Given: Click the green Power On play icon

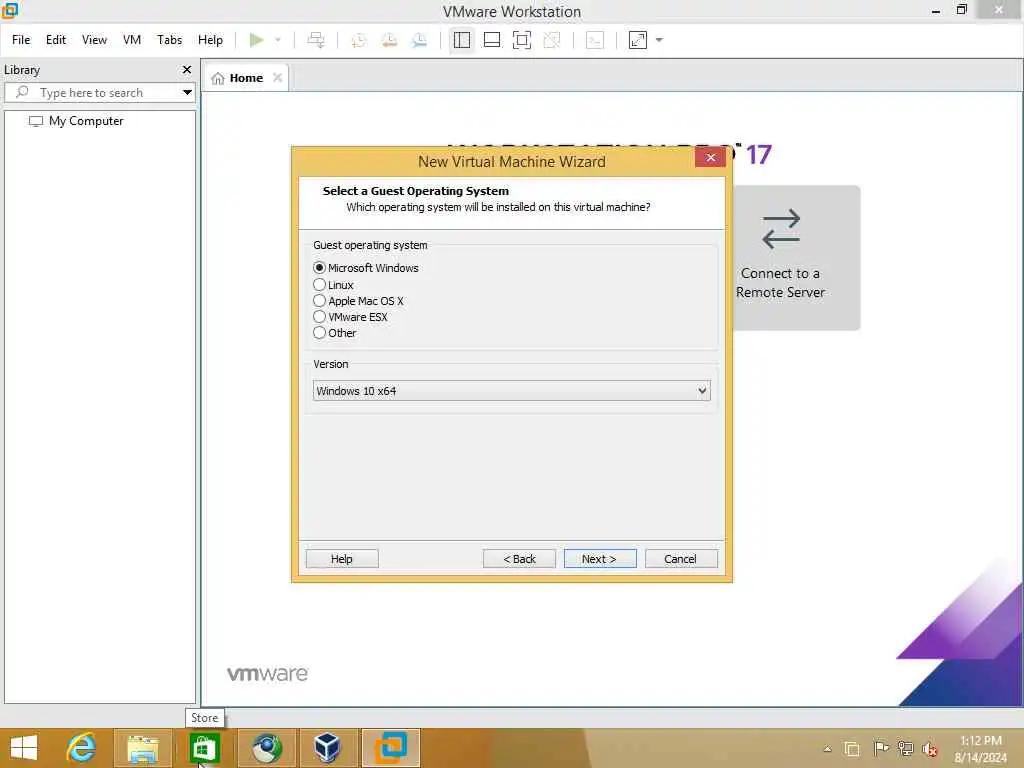Looking at the screenshot, I should (x=257, y=40).
